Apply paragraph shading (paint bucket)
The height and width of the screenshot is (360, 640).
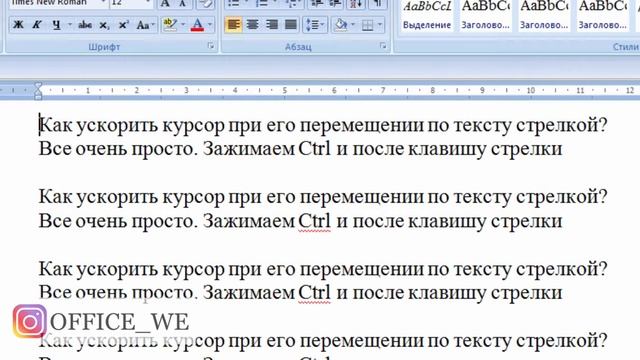341,25
